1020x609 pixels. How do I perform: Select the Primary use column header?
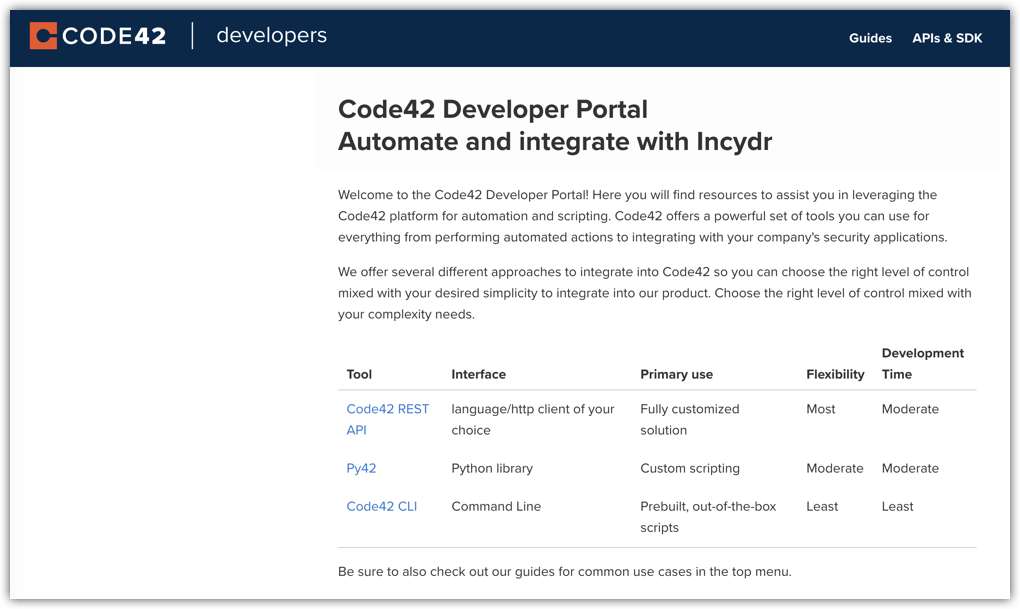(676, 374)
